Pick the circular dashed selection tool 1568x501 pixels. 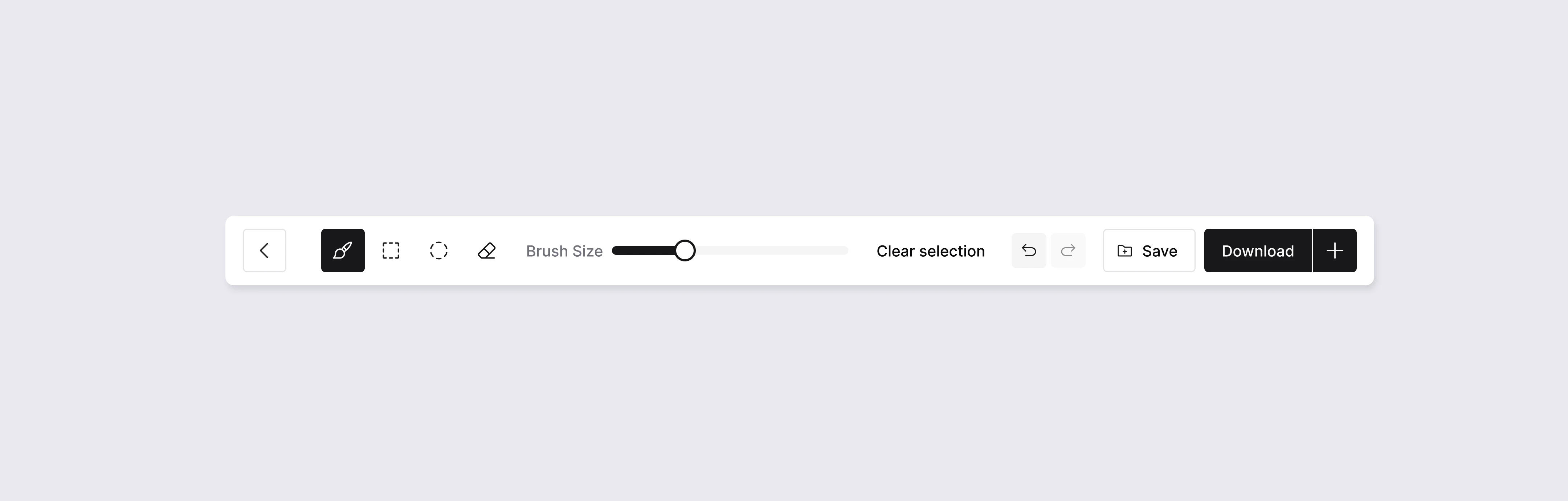pos(439,250)
